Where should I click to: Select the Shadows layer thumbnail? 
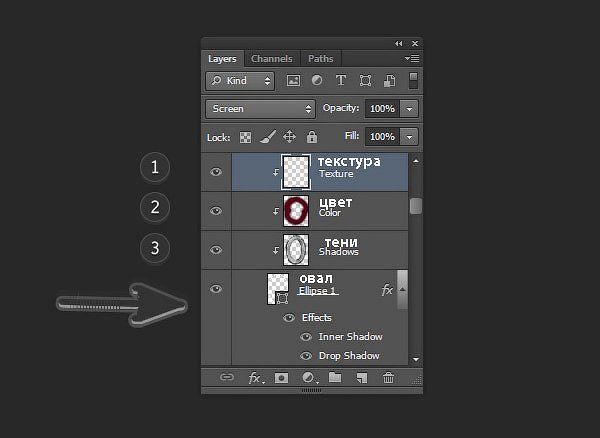click(296, 250)
